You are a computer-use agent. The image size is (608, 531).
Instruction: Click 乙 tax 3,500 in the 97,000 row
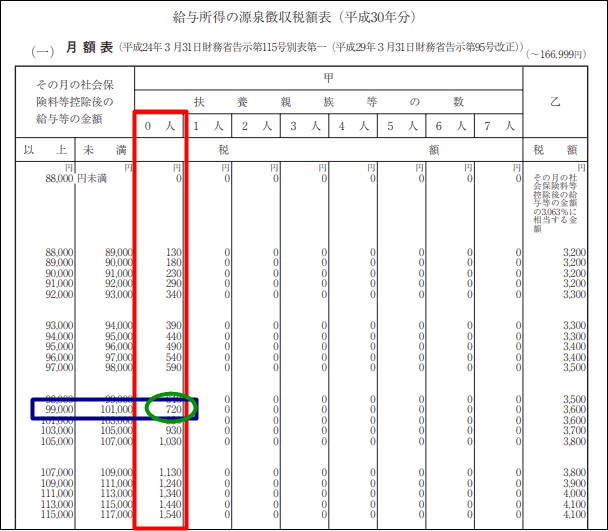(x=574, y=367)
